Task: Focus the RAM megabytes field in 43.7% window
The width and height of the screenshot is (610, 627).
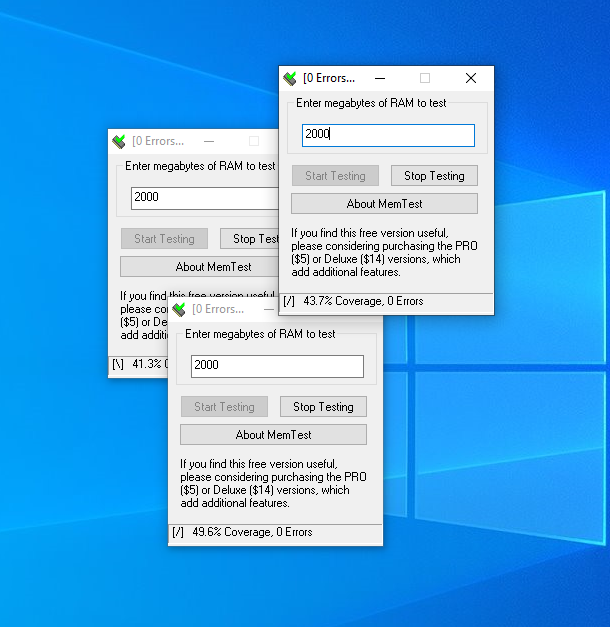Action: [388, 135]
